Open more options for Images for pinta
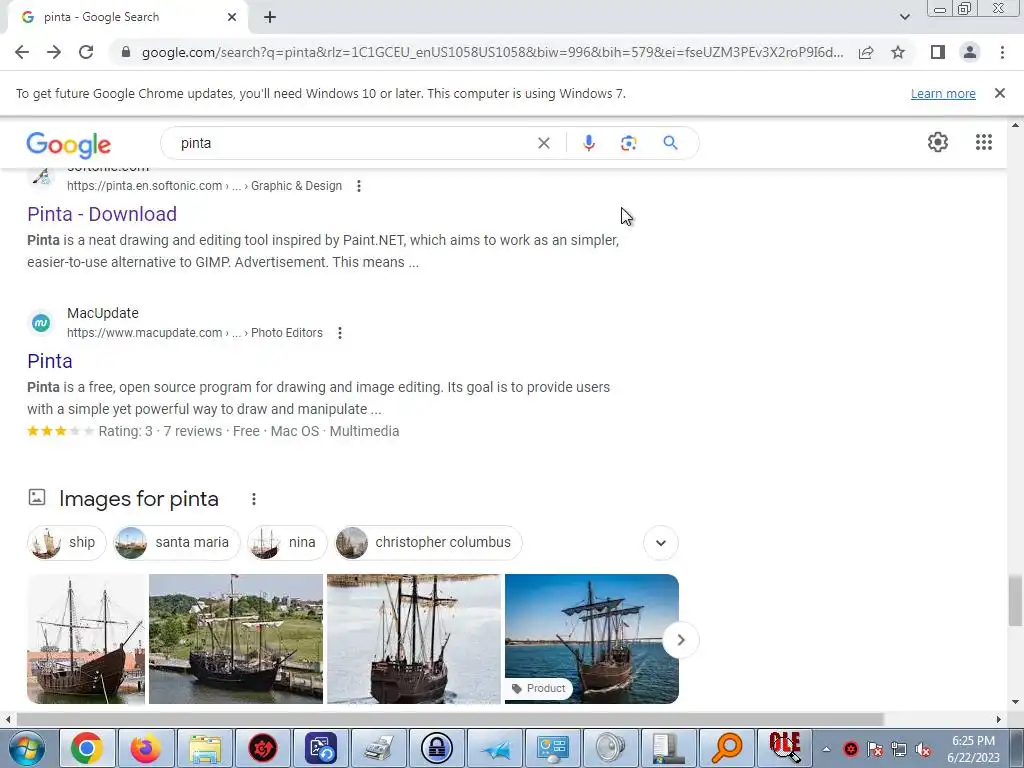 pyautogui.click(x=253, y=500)
